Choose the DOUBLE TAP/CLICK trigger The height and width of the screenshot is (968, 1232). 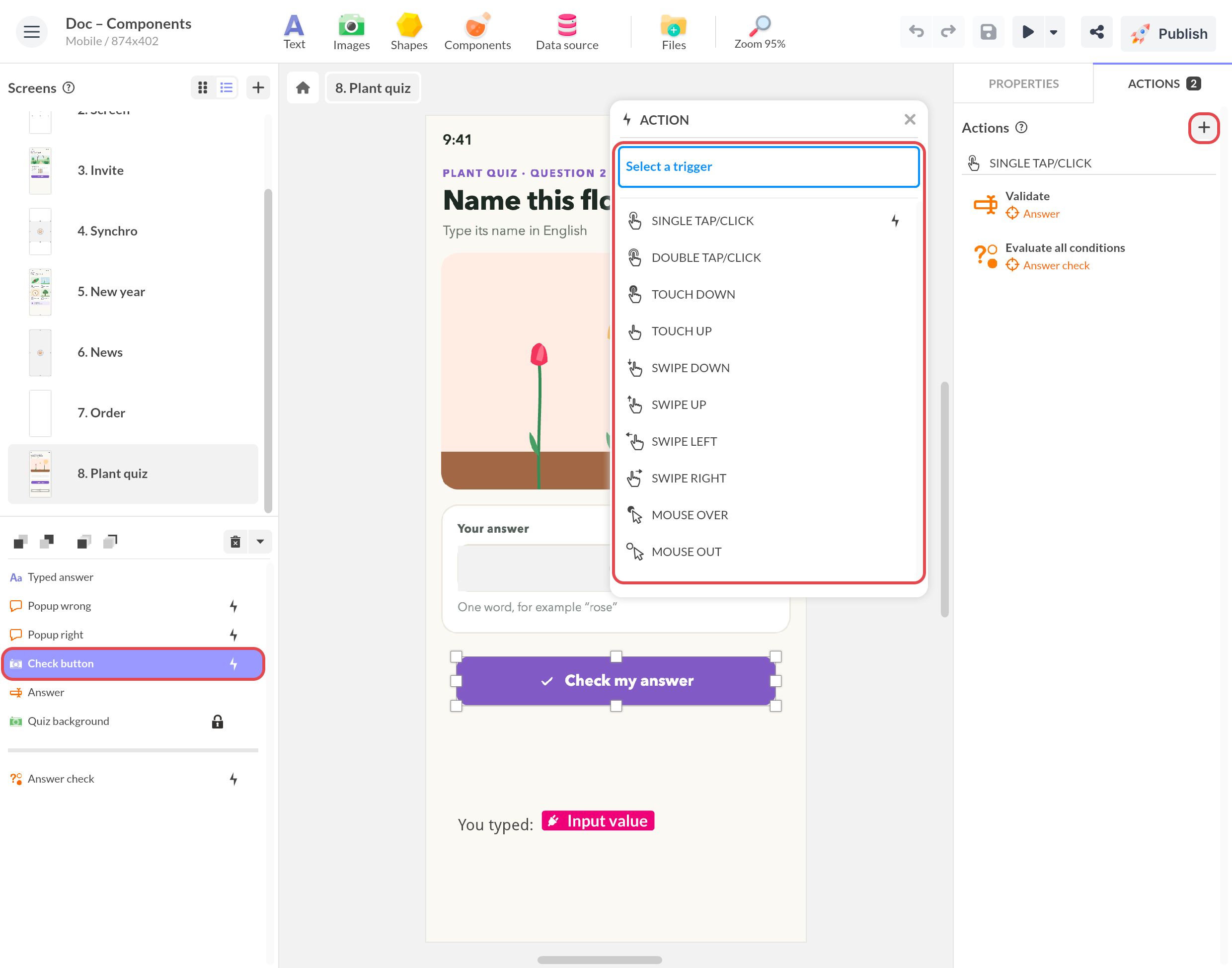click(769, 258)
